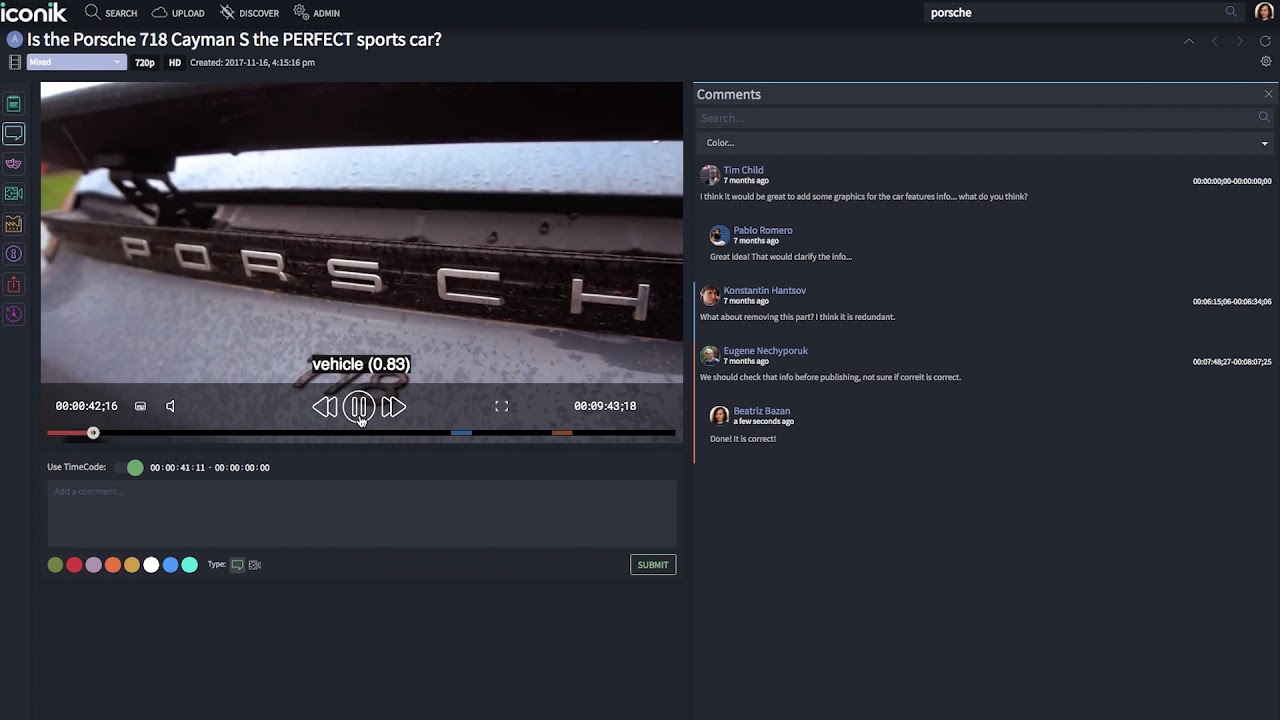Screen dimensions: 1280x720
Task: Jump to timecode 00:07:48;27-00:08:07;25
Action: tap(1232, 362)
